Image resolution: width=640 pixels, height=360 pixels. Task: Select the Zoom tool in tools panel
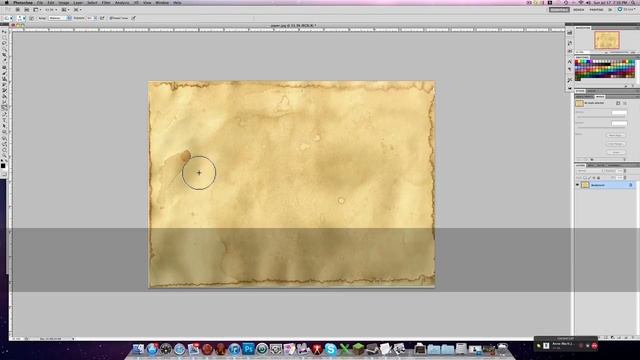click(4, 156)
